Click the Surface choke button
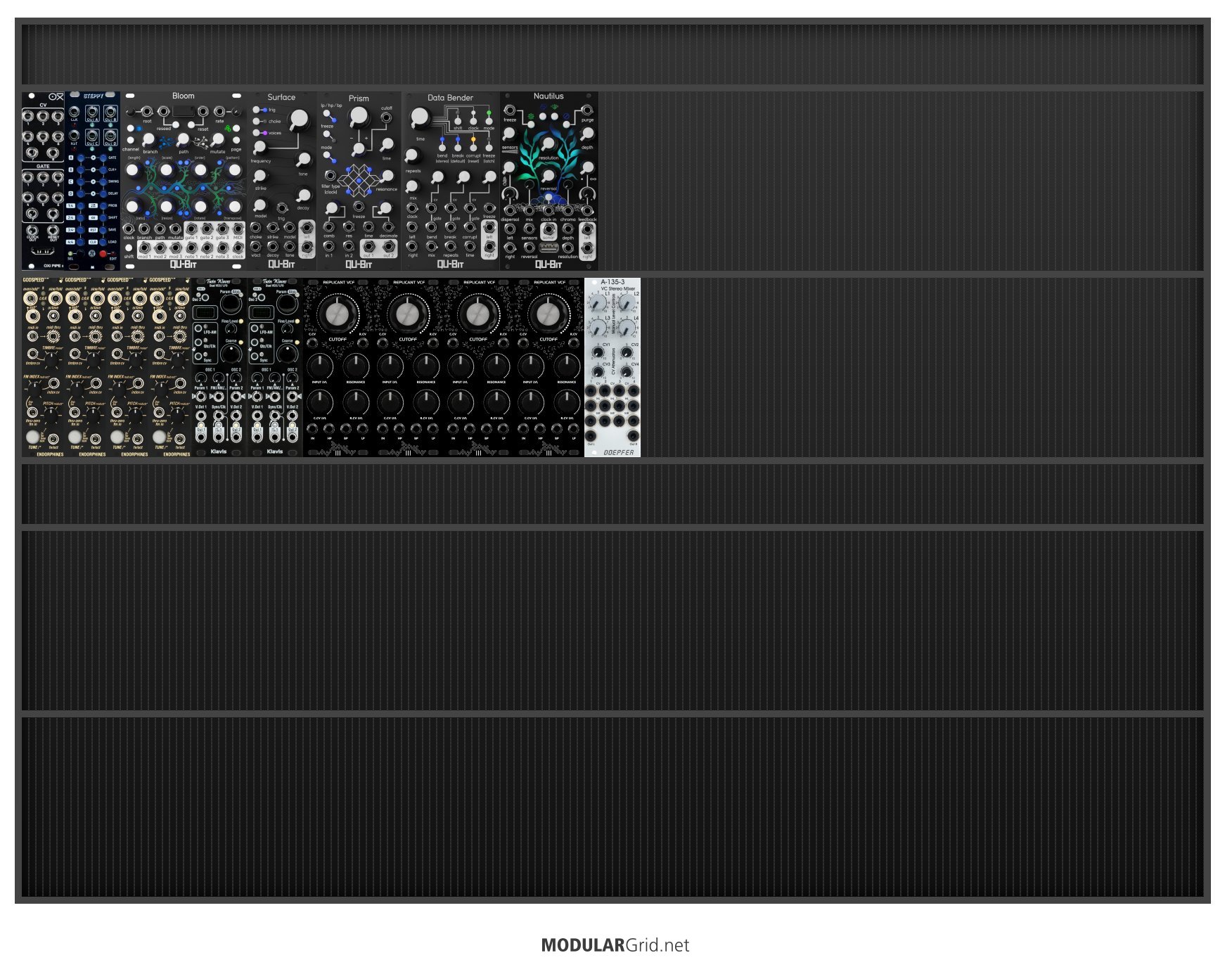The image size is (1232, 960). tap(257, 121)
